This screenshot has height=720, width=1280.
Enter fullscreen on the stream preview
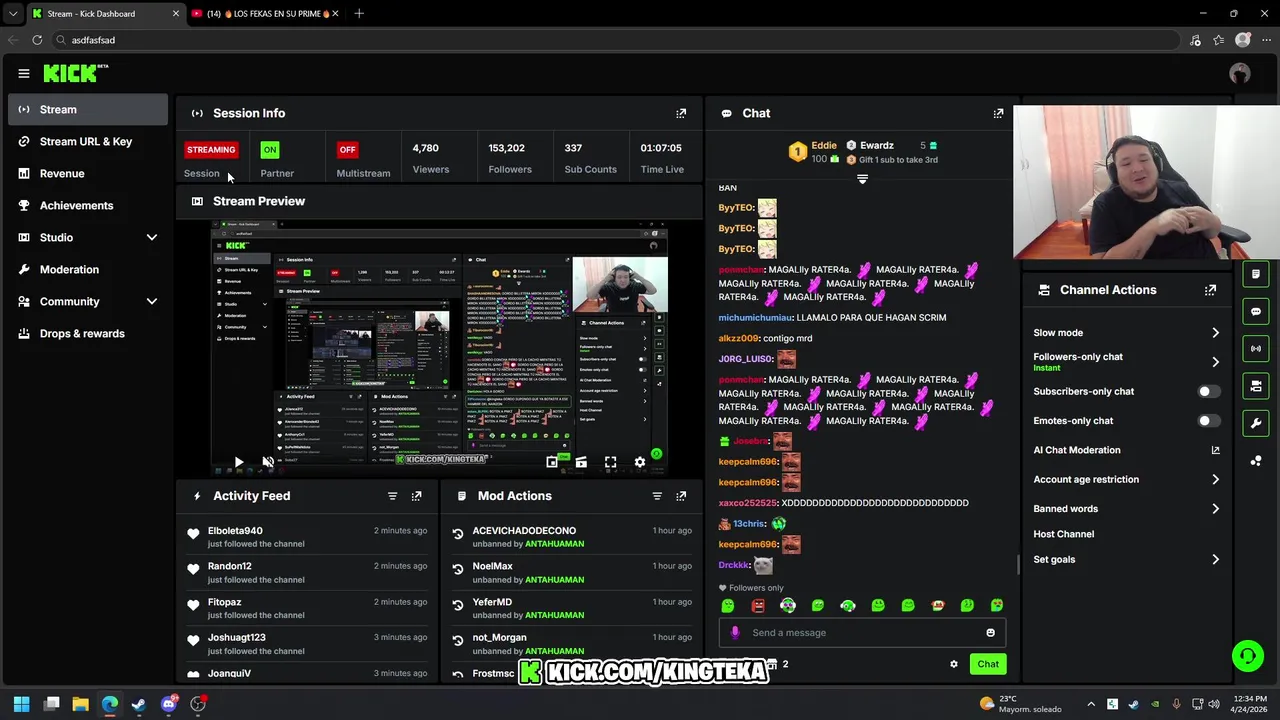click(610, 462)
